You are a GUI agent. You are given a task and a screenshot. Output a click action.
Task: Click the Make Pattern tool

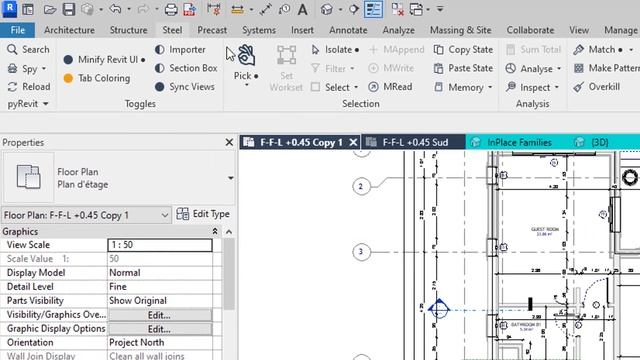(607, 68)
